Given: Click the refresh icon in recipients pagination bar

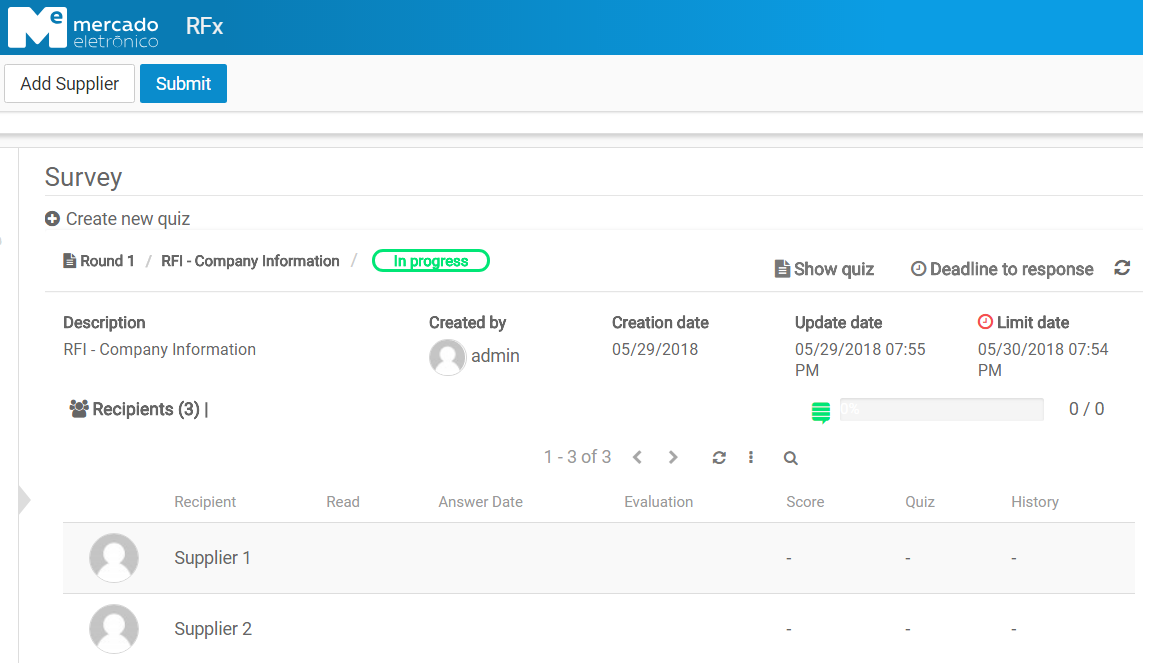Looking at the screenshot, I should pos(718,458).
